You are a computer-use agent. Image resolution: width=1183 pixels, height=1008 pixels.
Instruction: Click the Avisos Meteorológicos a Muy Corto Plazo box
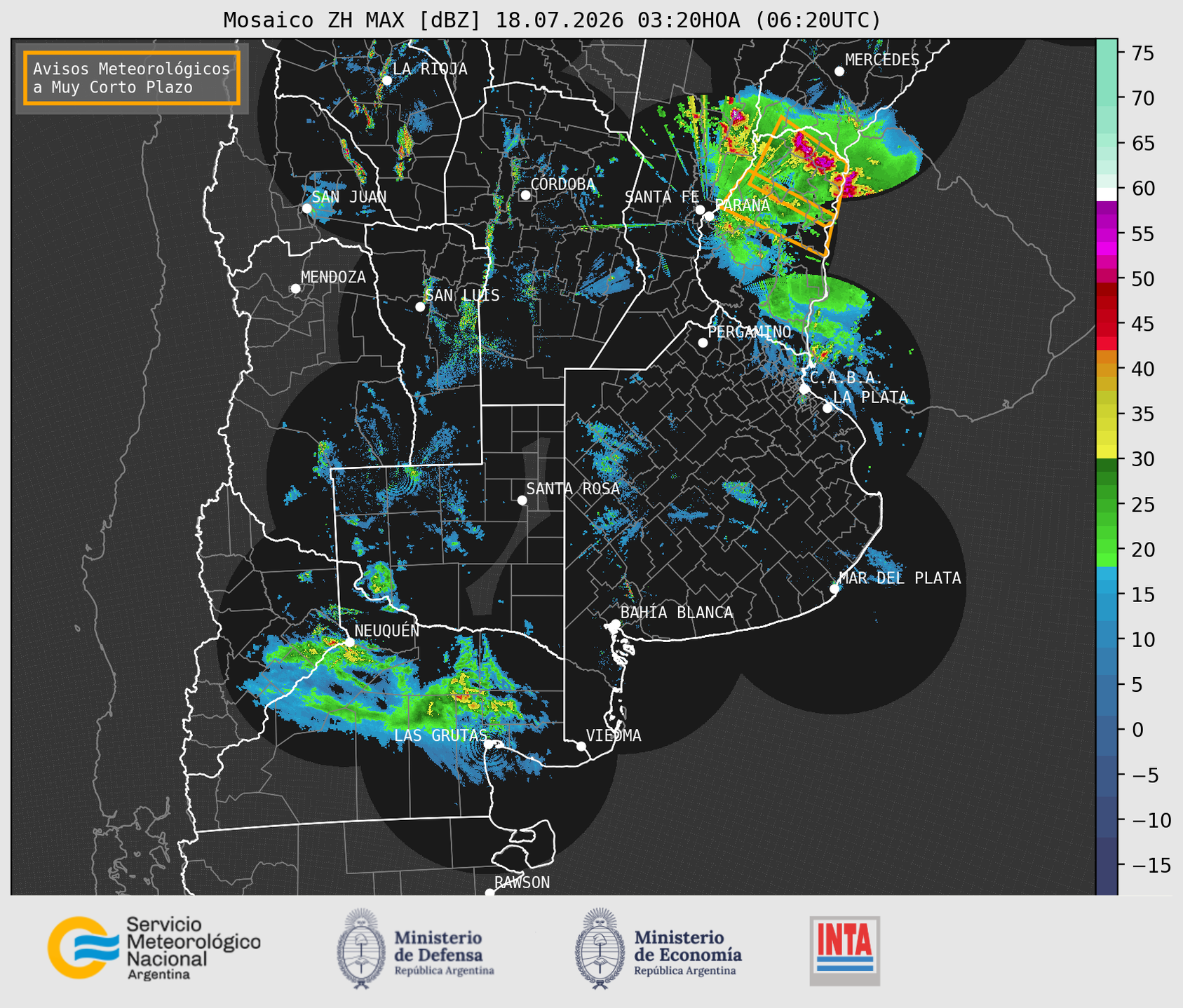click(x=132, y=78)
